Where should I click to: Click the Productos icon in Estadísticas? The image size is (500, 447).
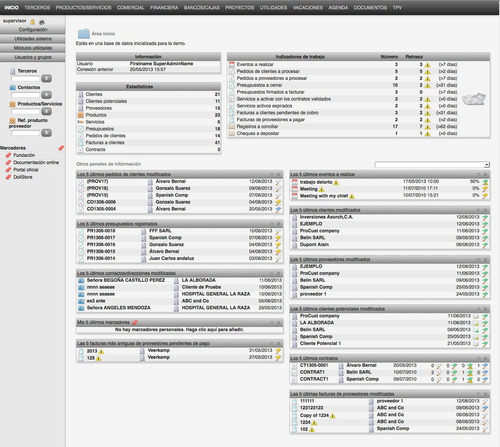point(80,115)
